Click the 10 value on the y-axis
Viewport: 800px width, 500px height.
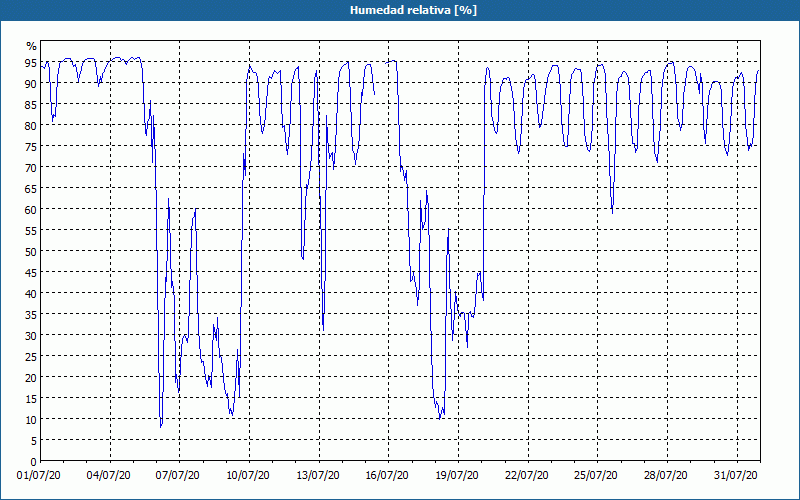(x=31, y=419)
